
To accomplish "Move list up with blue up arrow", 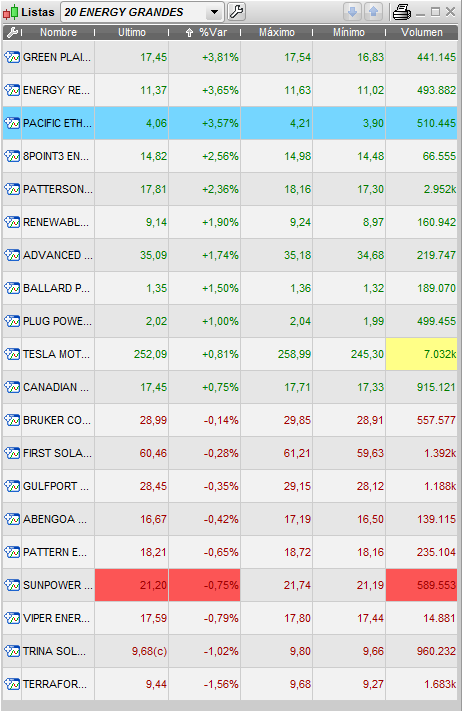I will (x=373, y=12).
